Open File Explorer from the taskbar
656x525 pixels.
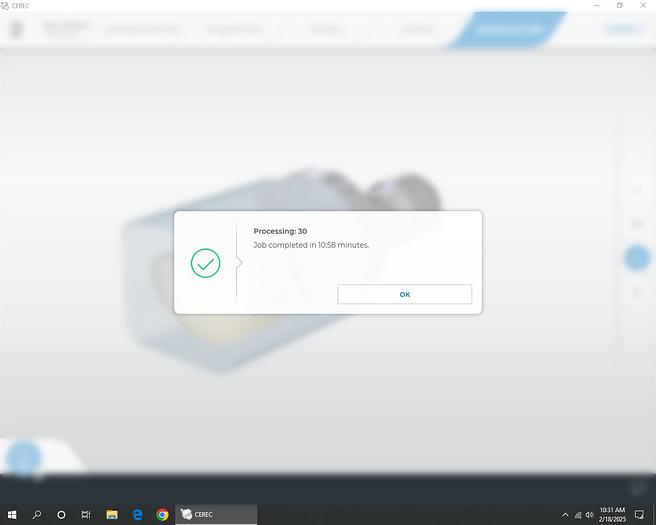(x=112, y=514)
